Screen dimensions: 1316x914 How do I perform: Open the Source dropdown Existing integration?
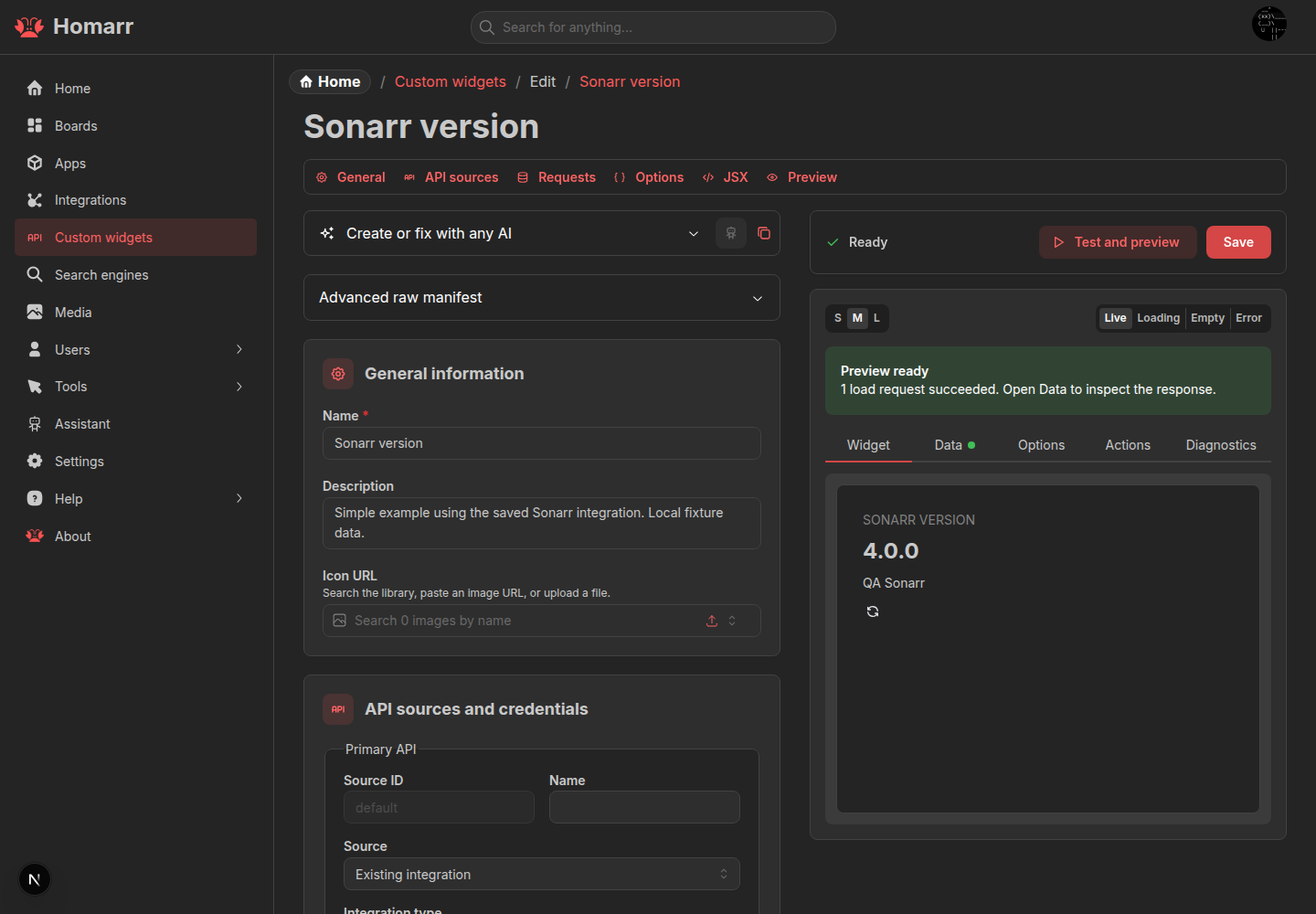[542, 874]
